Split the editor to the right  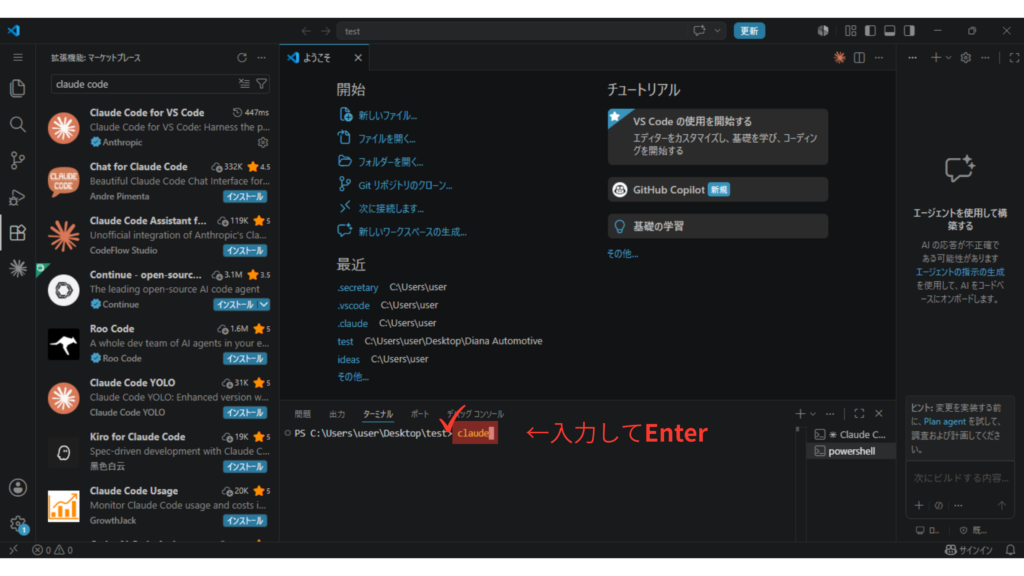(859, 57)
